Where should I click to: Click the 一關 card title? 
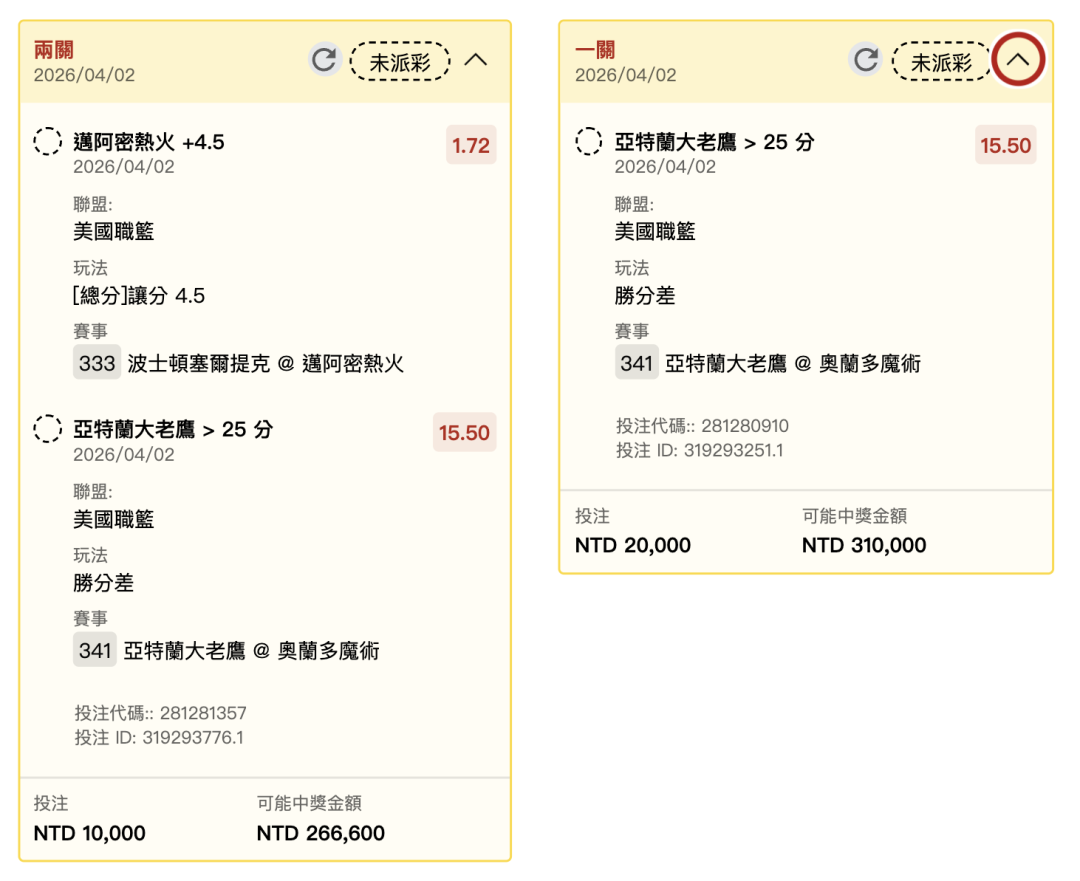[x=595, y=50]
